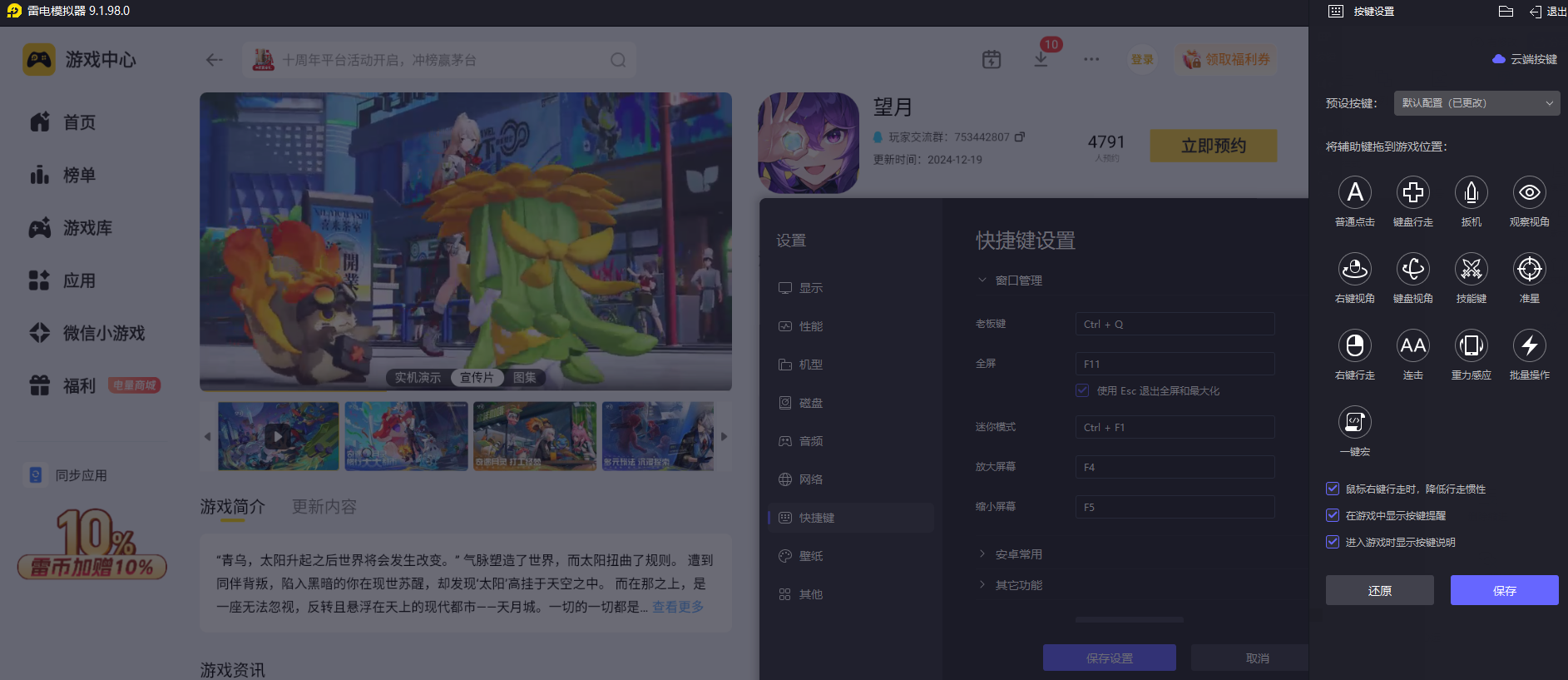Open the 预设按键 默认配置 dropdown
Image resolution: width=1568 pixels, height=680 pixels.
tap(1476, 103)
